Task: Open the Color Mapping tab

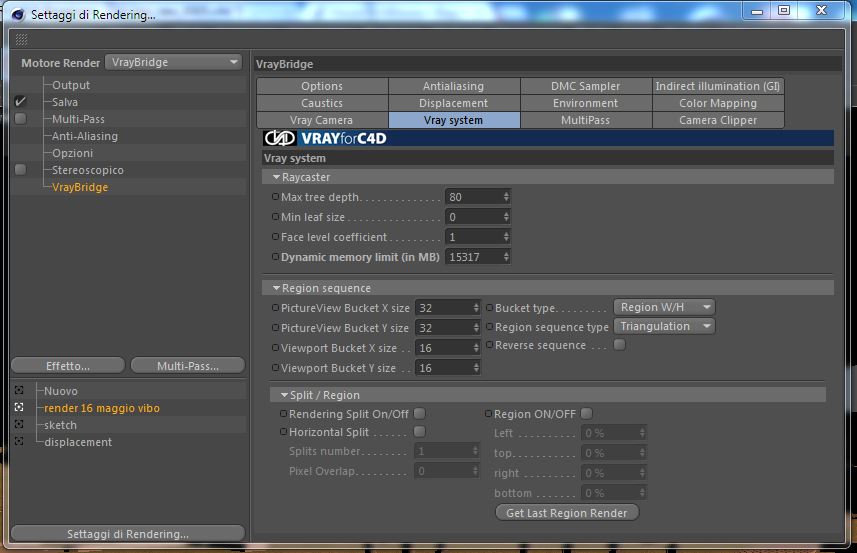Action: tap(718, 103)
